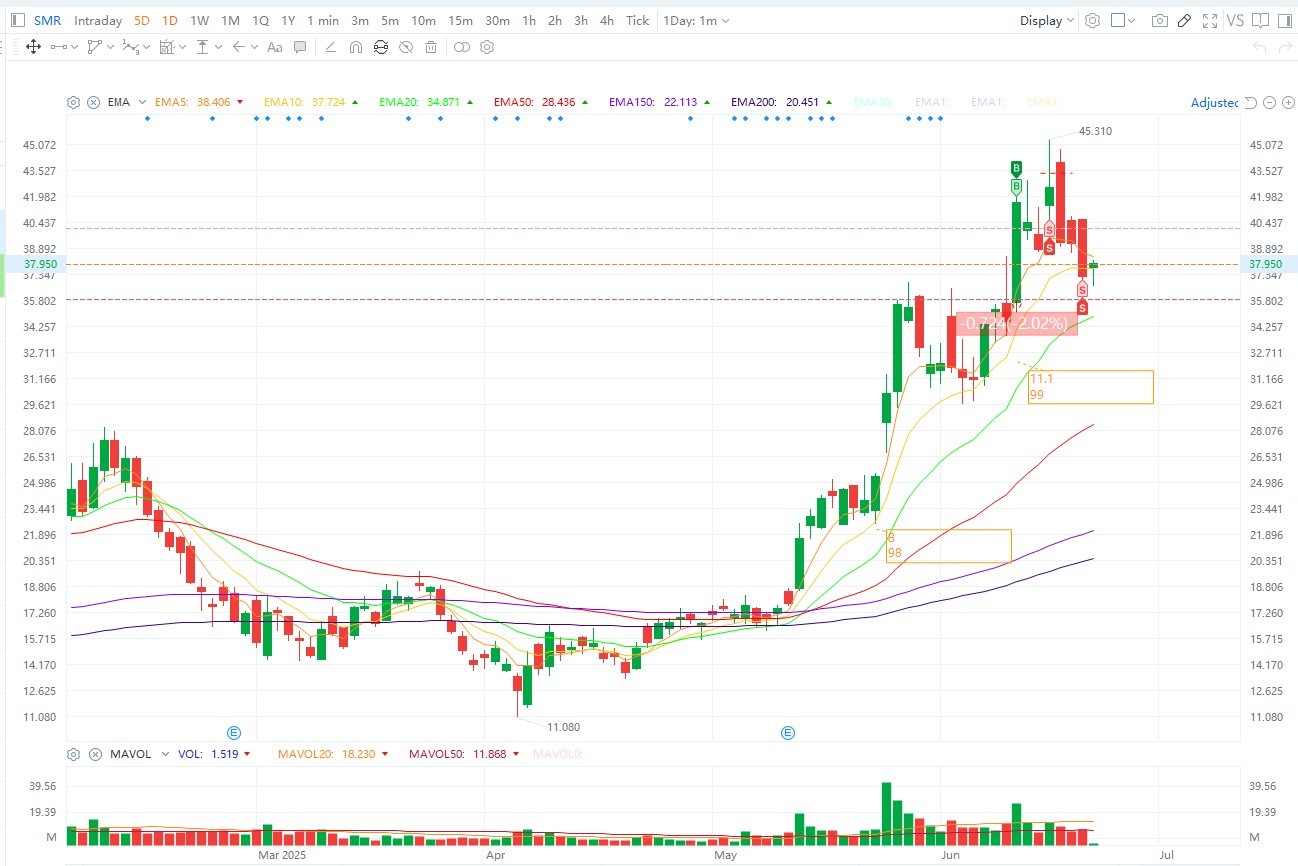
Task: Select the crosshair move cursor tool
Action: (33, 47)
